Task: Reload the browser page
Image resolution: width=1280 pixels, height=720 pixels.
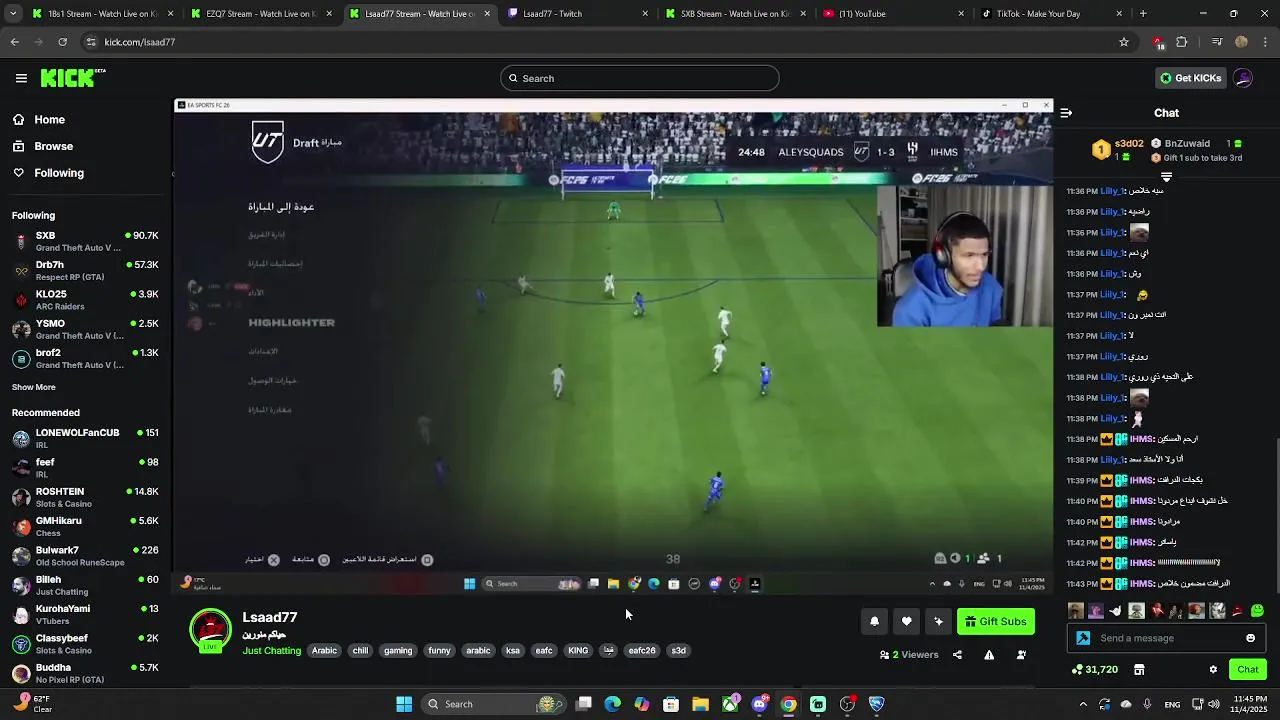Action: 62,42
